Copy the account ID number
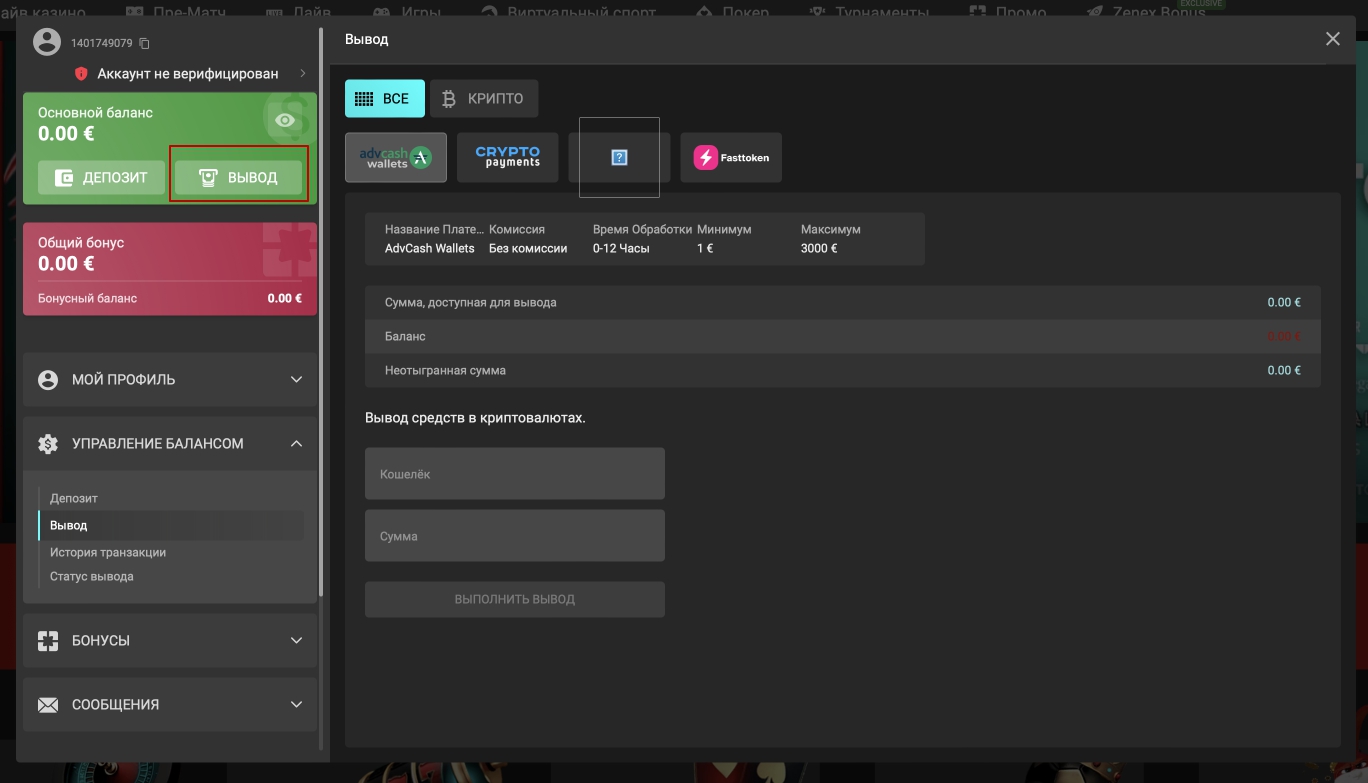The width and height of the screenshot is (1368, 783). [145, 43]
